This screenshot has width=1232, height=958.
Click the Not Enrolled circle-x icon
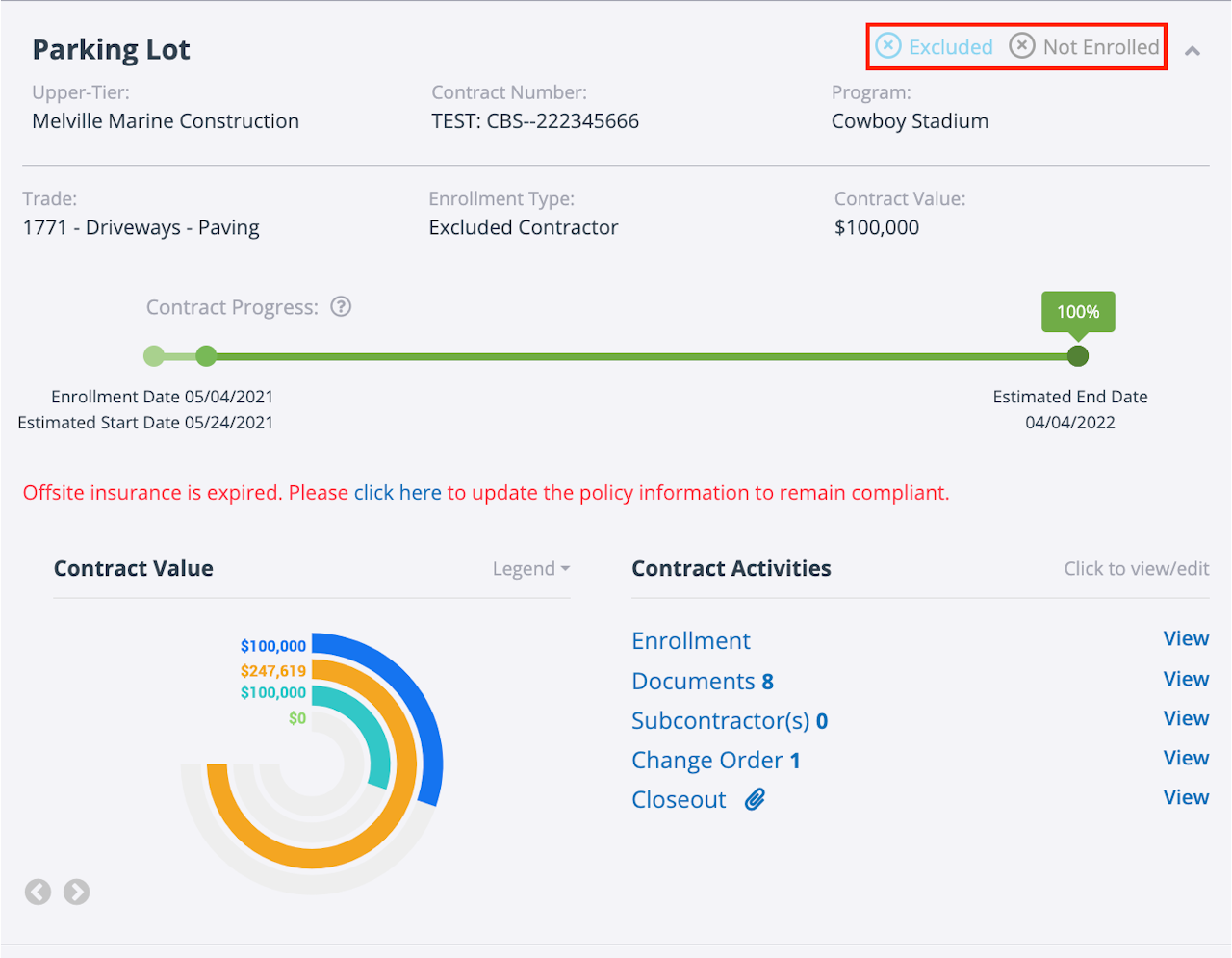click(x=1021, y=46)
